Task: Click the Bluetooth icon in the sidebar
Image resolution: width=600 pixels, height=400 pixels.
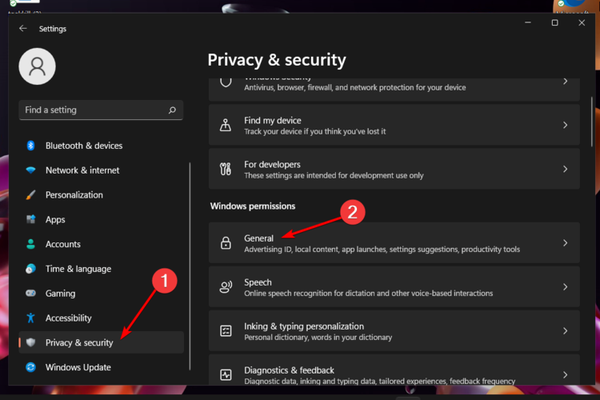Action: point(31,145)
